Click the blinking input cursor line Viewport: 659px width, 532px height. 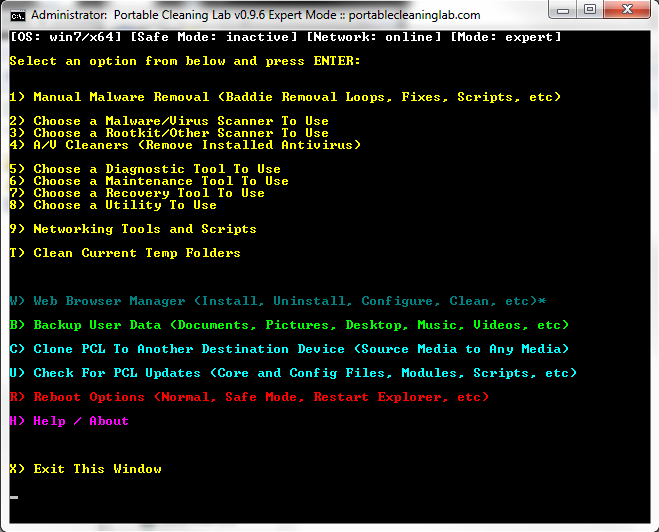click(14, 498)
